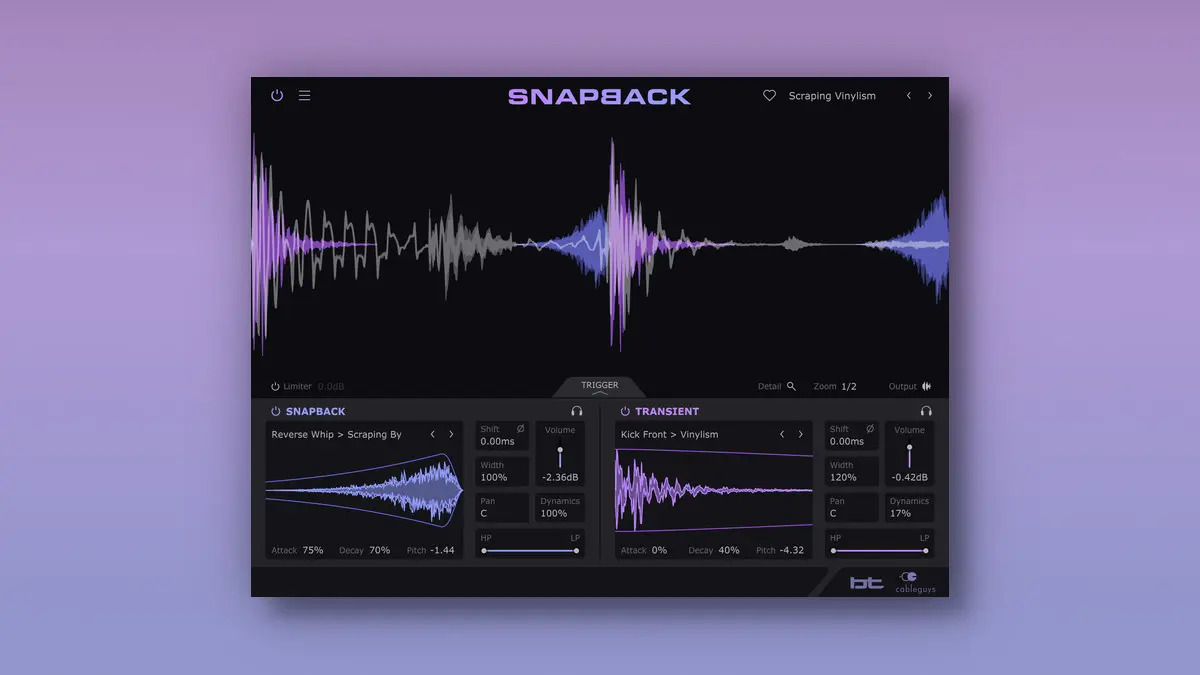Image resolution: width=1200 pixels, height=675 pixels.
Task: Open the Scraping Vinylism preset list
Action: click(x=831, y=96)
